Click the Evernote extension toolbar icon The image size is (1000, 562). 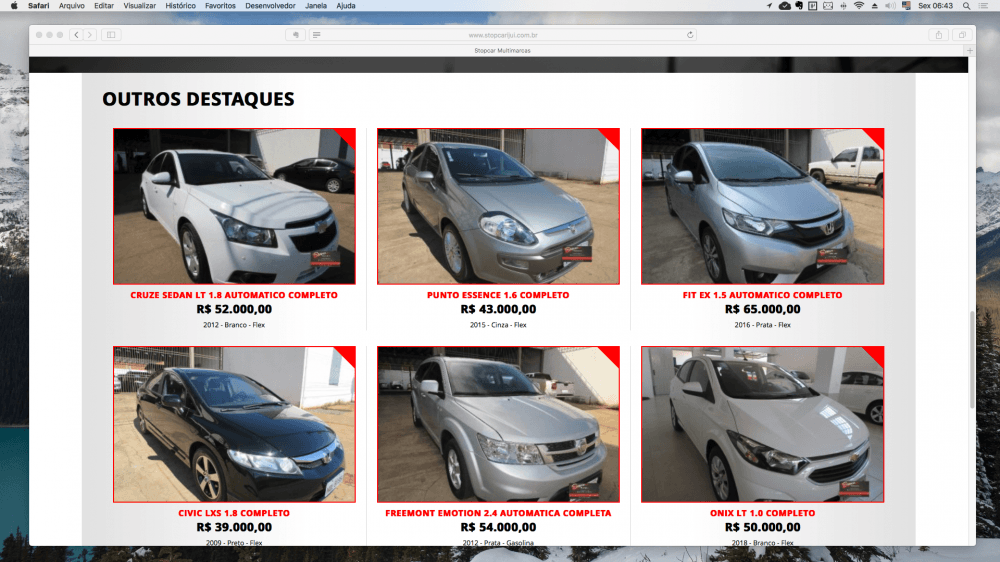click(295, 35)
